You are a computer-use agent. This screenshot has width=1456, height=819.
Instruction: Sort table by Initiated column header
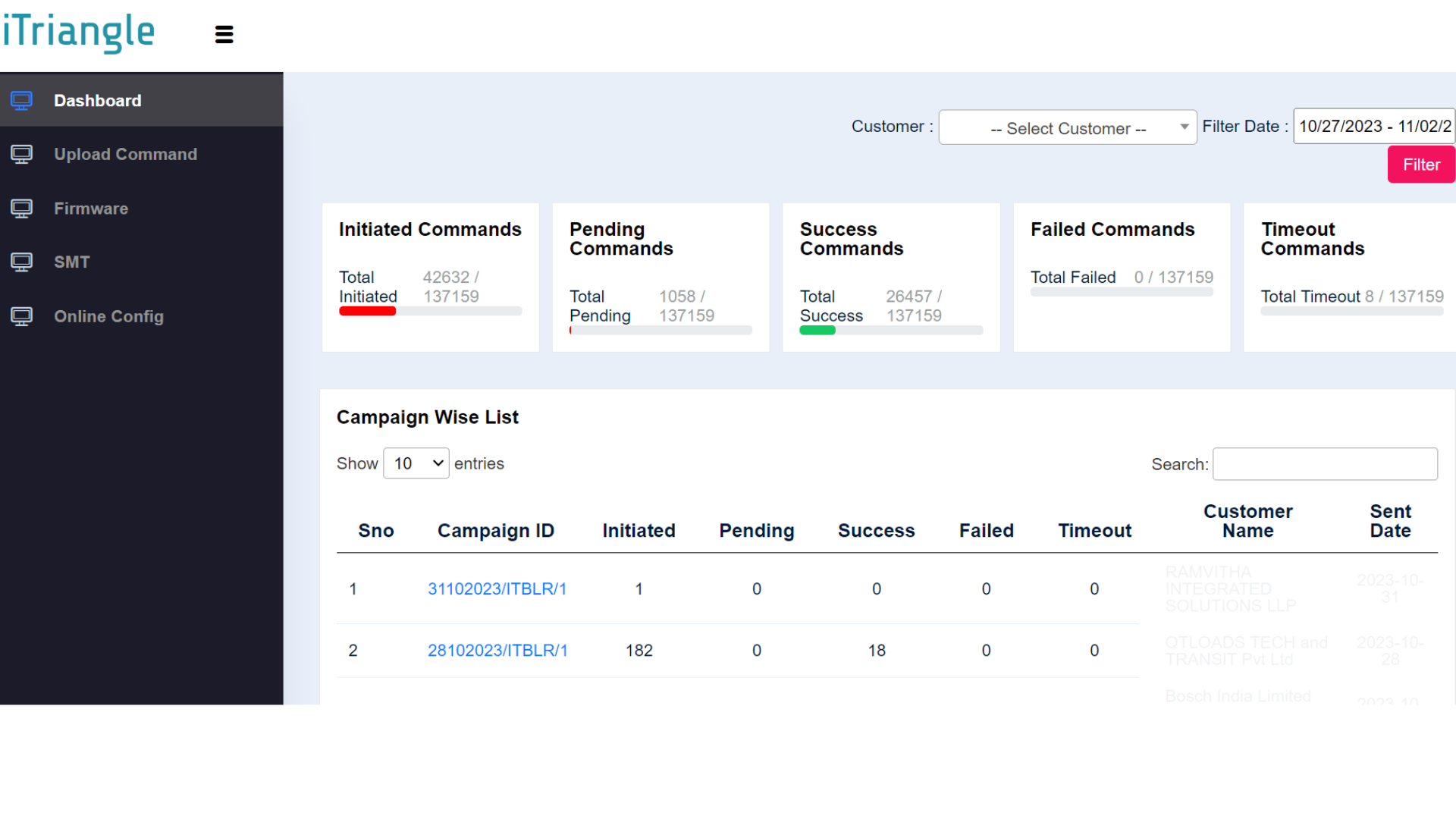coord(639,531)
